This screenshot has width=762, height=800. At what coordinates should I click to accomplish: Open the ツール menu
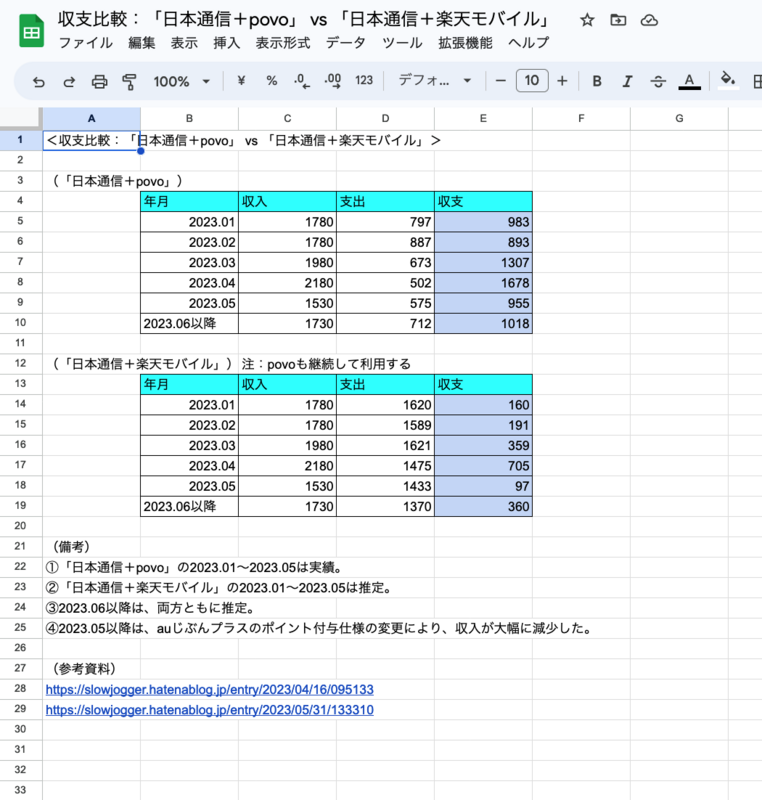[x=402, y=43]
